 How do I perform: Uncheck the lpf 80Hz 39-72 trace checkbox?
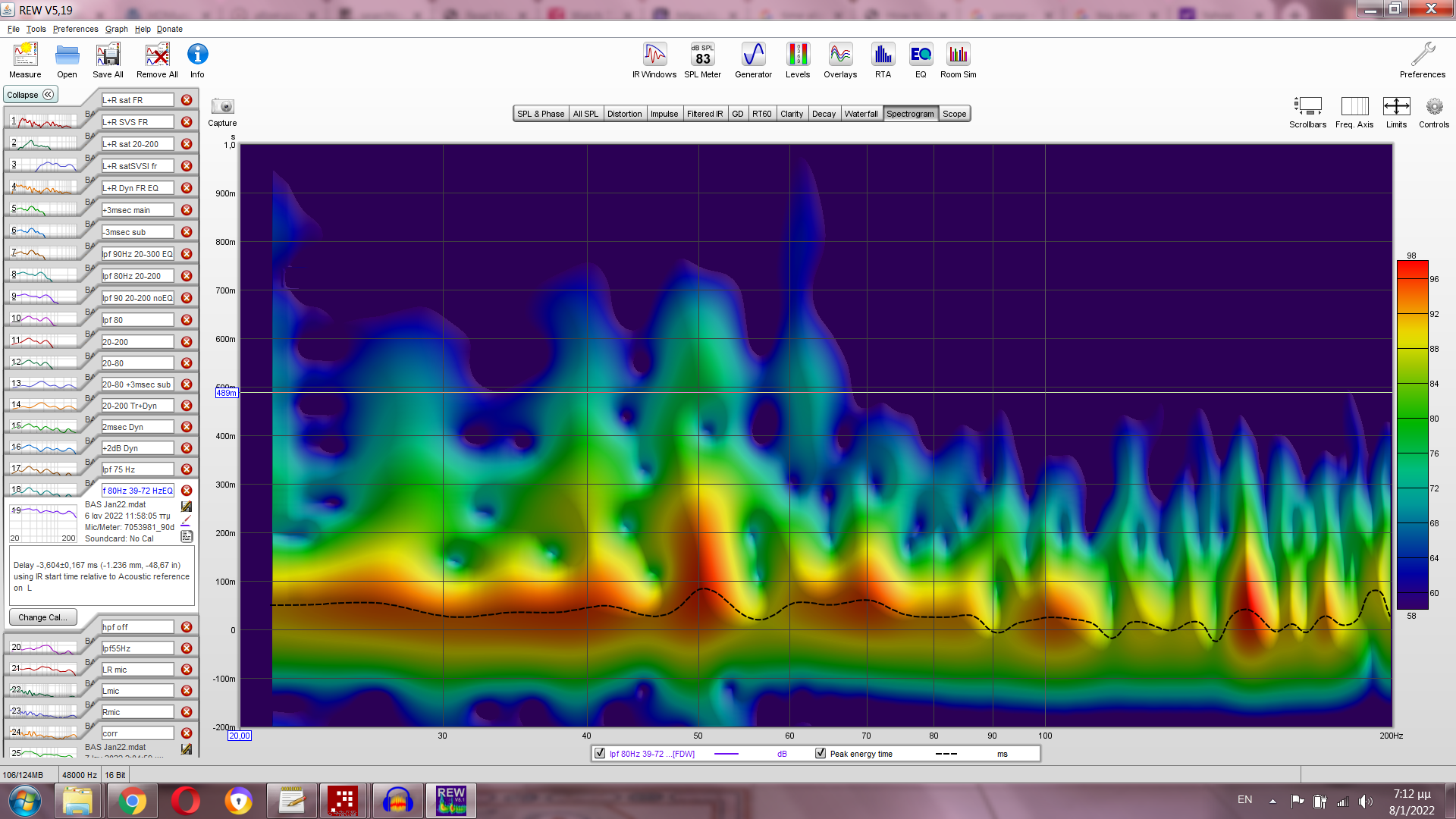tap(600, 754)
